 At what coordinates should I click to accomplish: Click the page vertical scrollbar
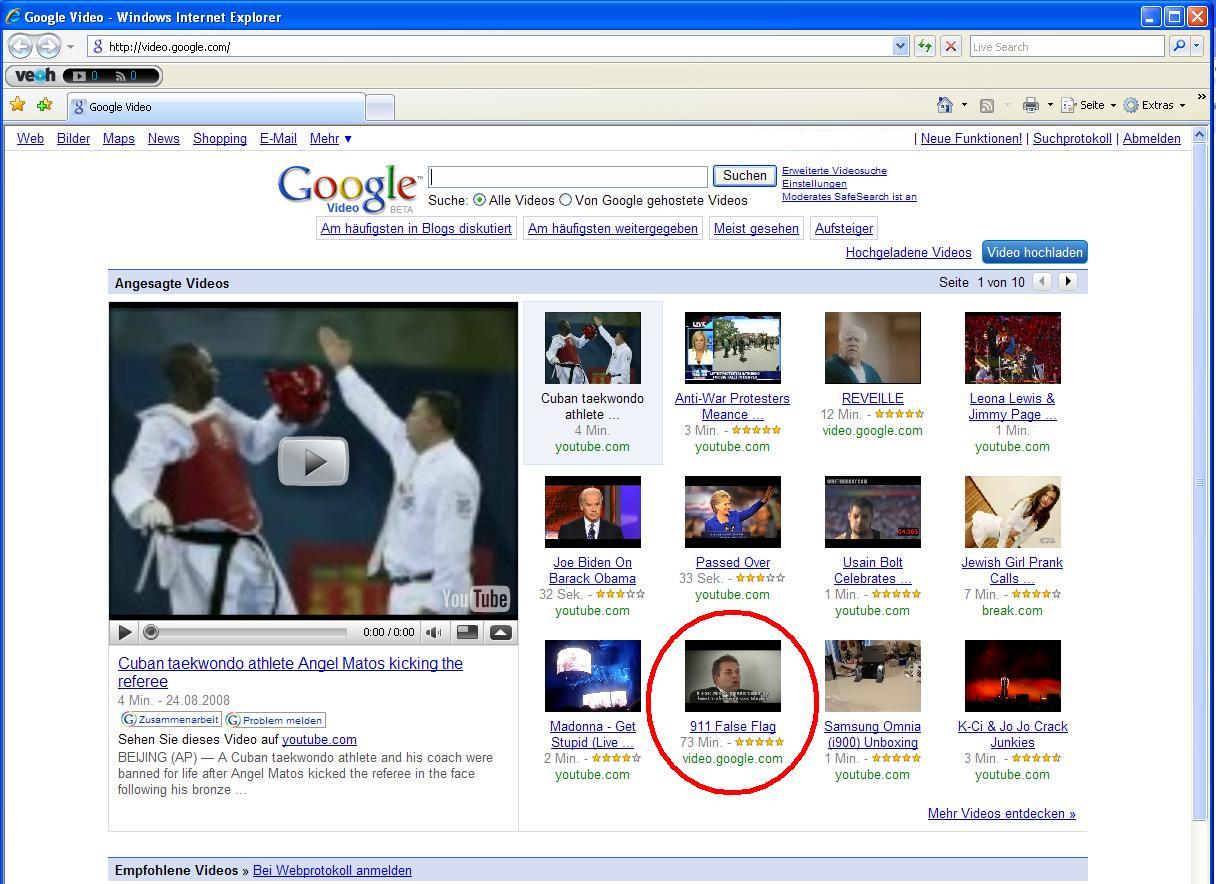[1201, 480]
